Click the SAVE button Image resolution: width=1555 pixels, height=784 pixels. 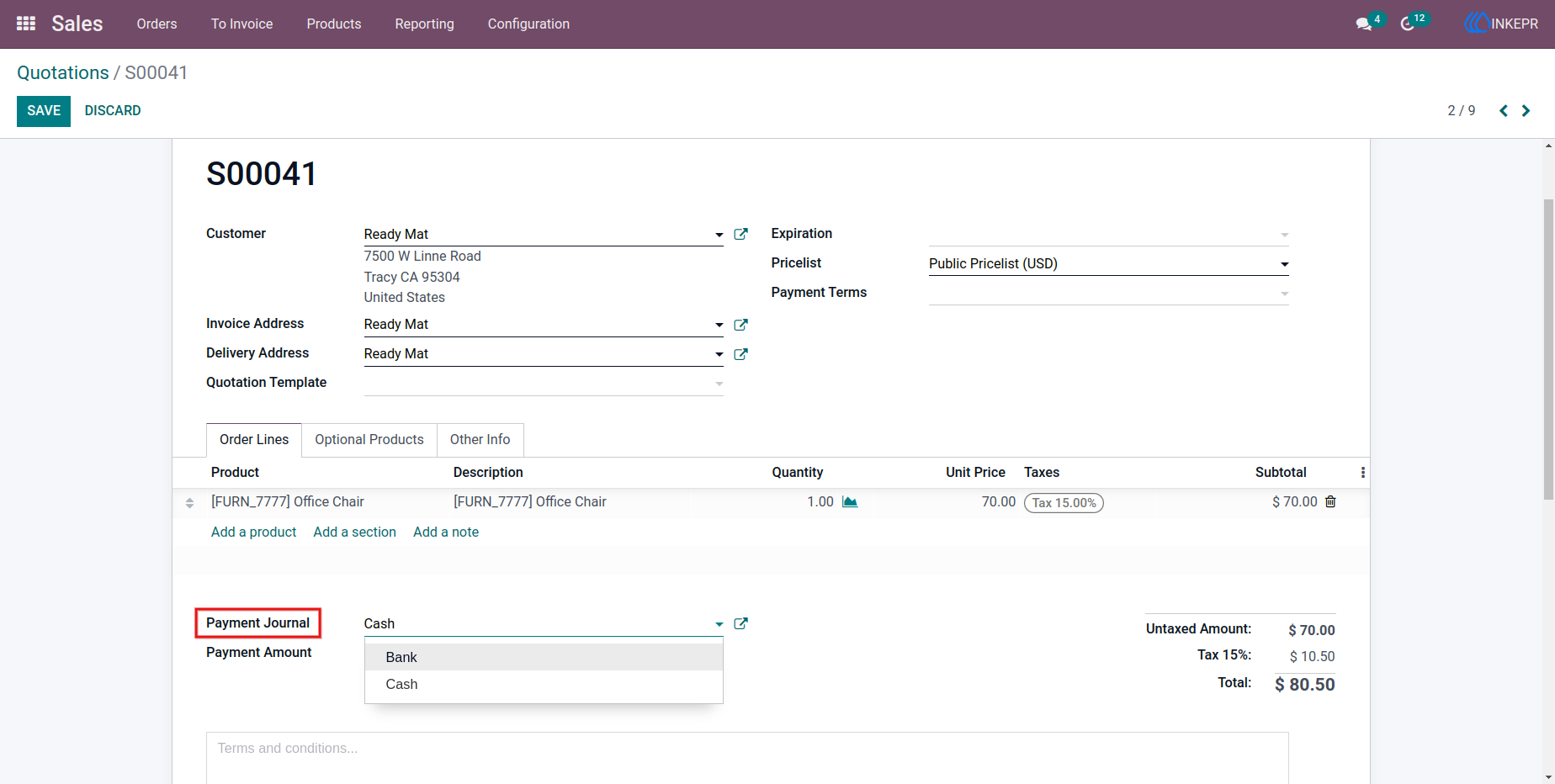pyautogui.click(x=44, y=111)
